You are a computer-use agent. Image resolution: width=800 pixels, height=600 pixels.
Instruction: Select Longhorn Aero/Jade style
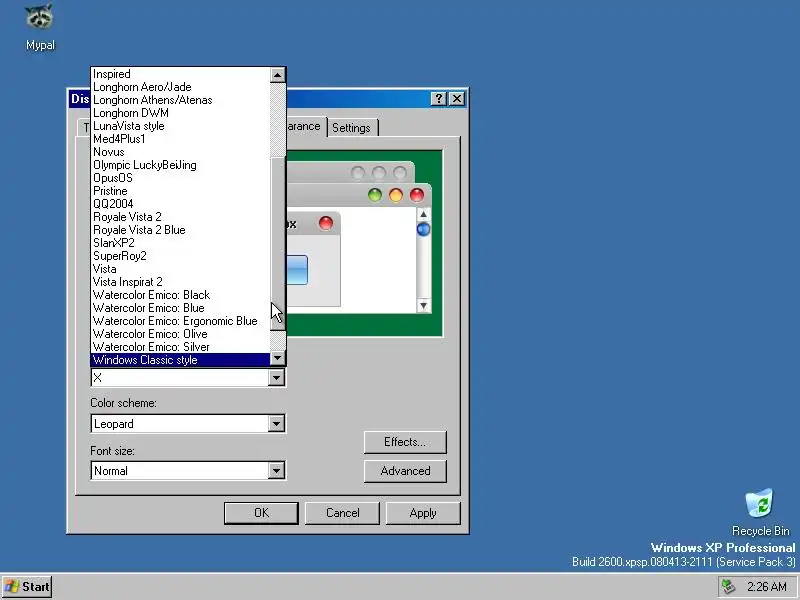tap(181, 87)
